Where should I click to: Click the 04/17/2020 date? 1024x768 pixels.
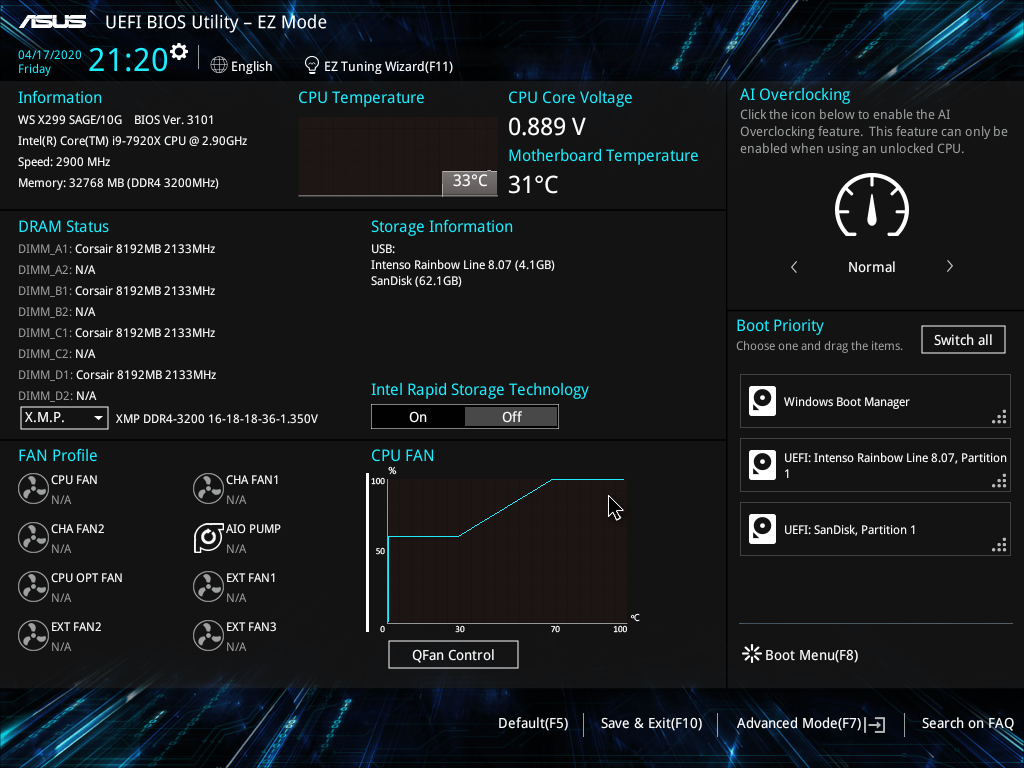(50, 55)
